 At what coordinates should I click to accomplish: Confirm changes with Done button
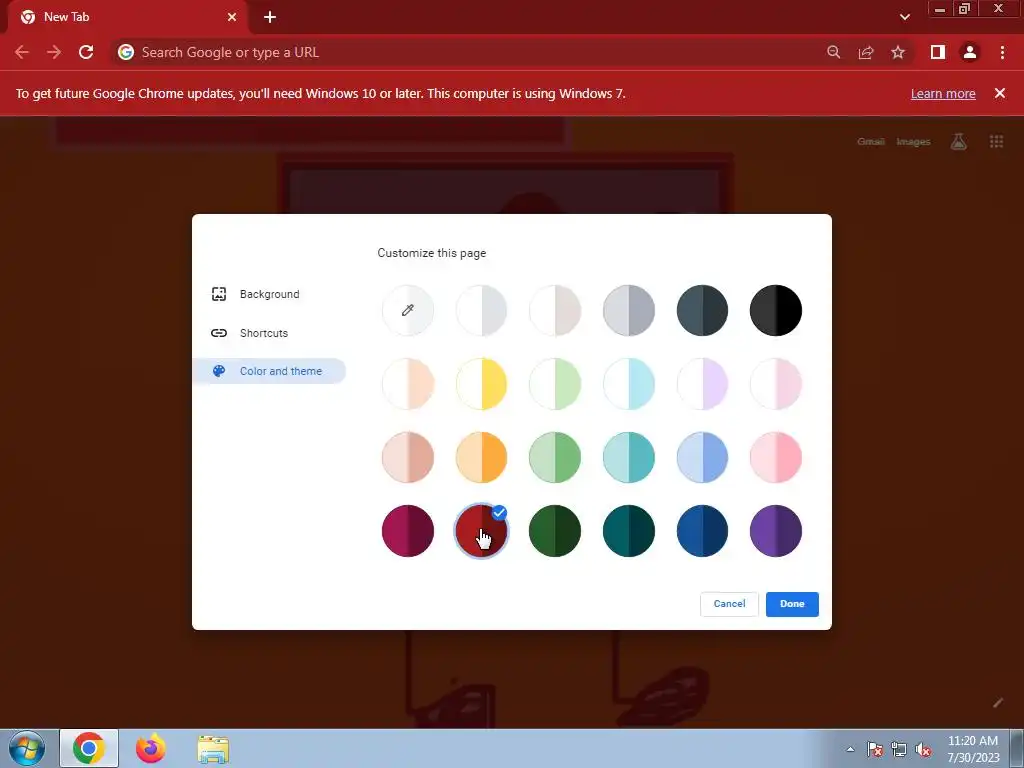pyautogui.click(x=792, y=604)
